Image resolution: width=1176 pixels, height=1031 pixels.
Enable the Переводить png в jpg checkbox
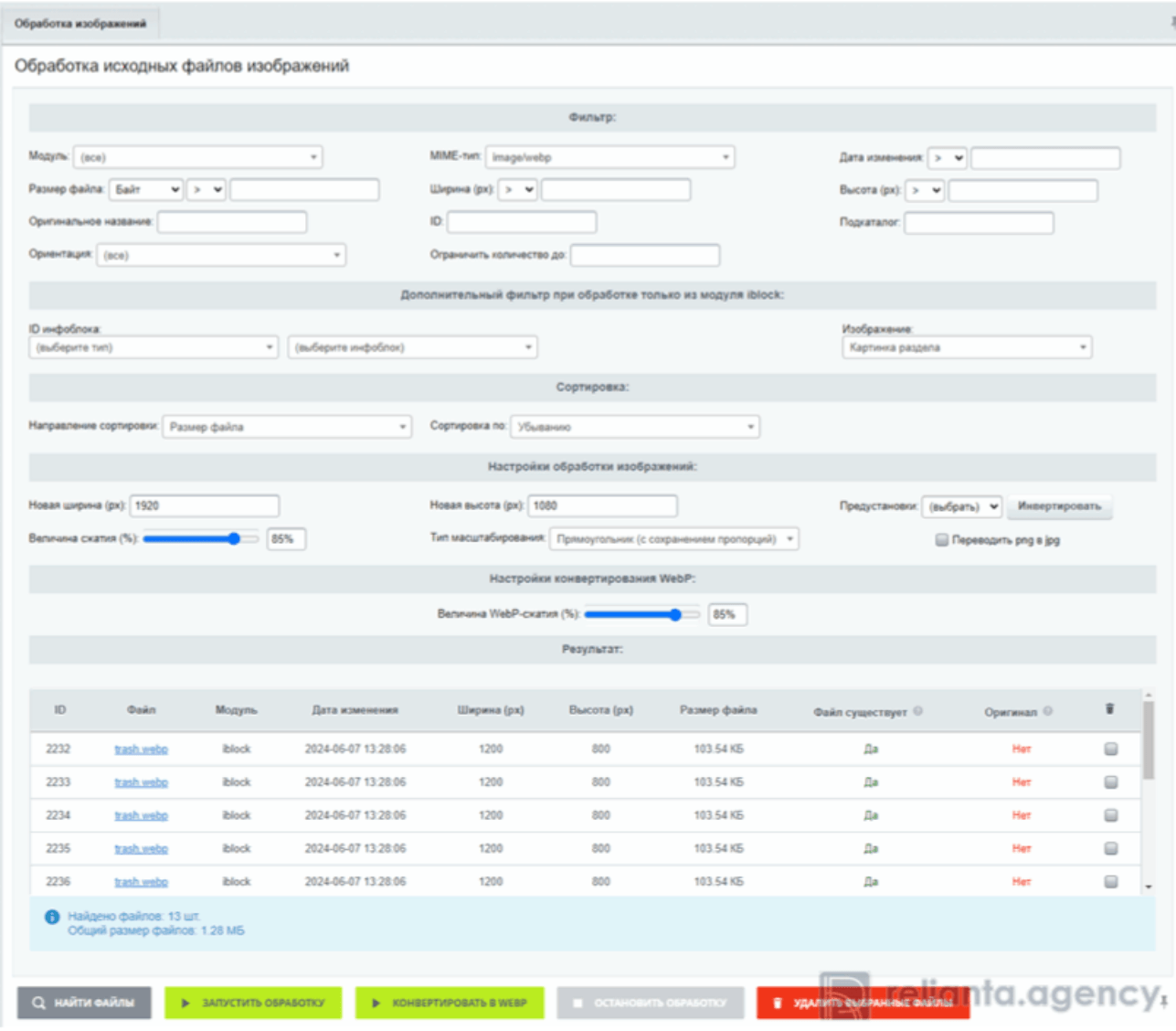(941, 540)
